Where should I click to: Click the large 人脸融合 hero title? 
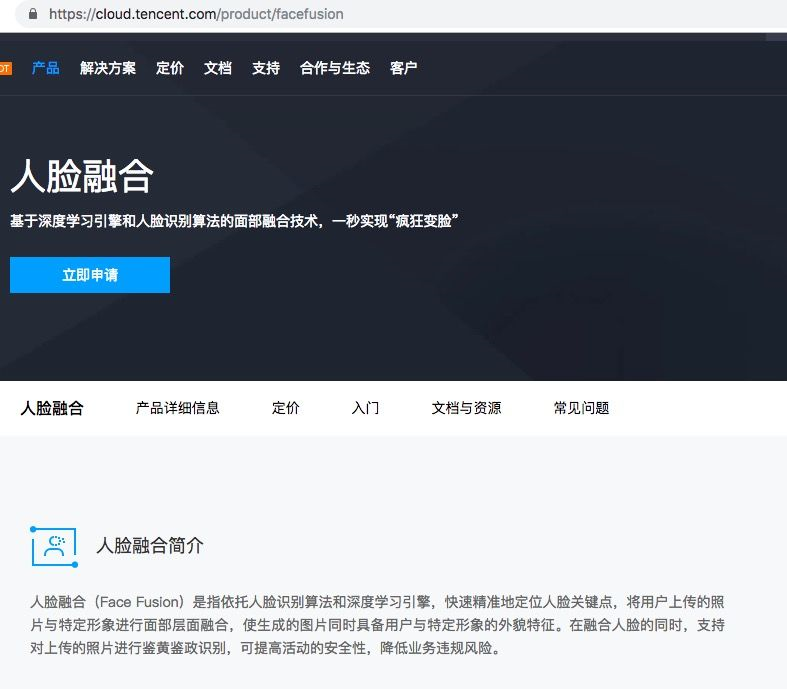pyautogui.click(x=82, y=177)
